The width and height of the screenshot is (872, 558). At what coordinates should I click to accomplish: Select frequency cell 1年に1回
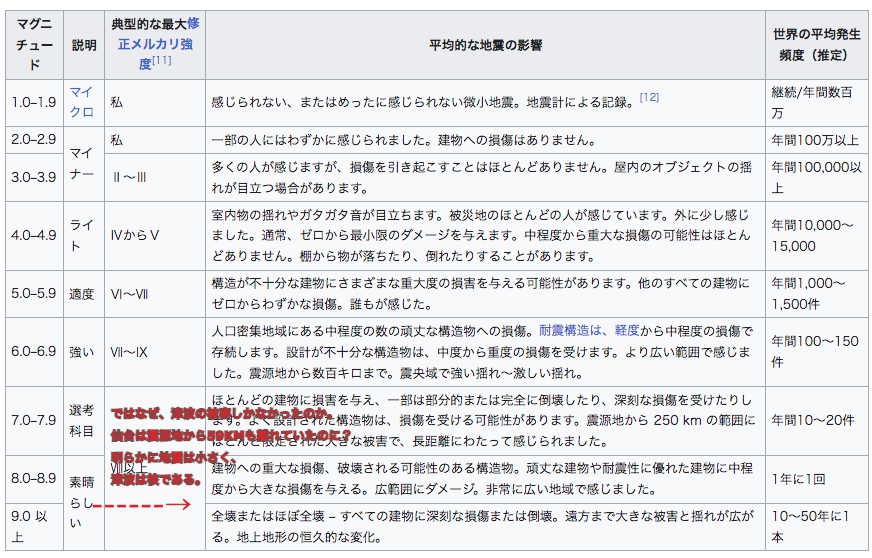coord(816,479)
